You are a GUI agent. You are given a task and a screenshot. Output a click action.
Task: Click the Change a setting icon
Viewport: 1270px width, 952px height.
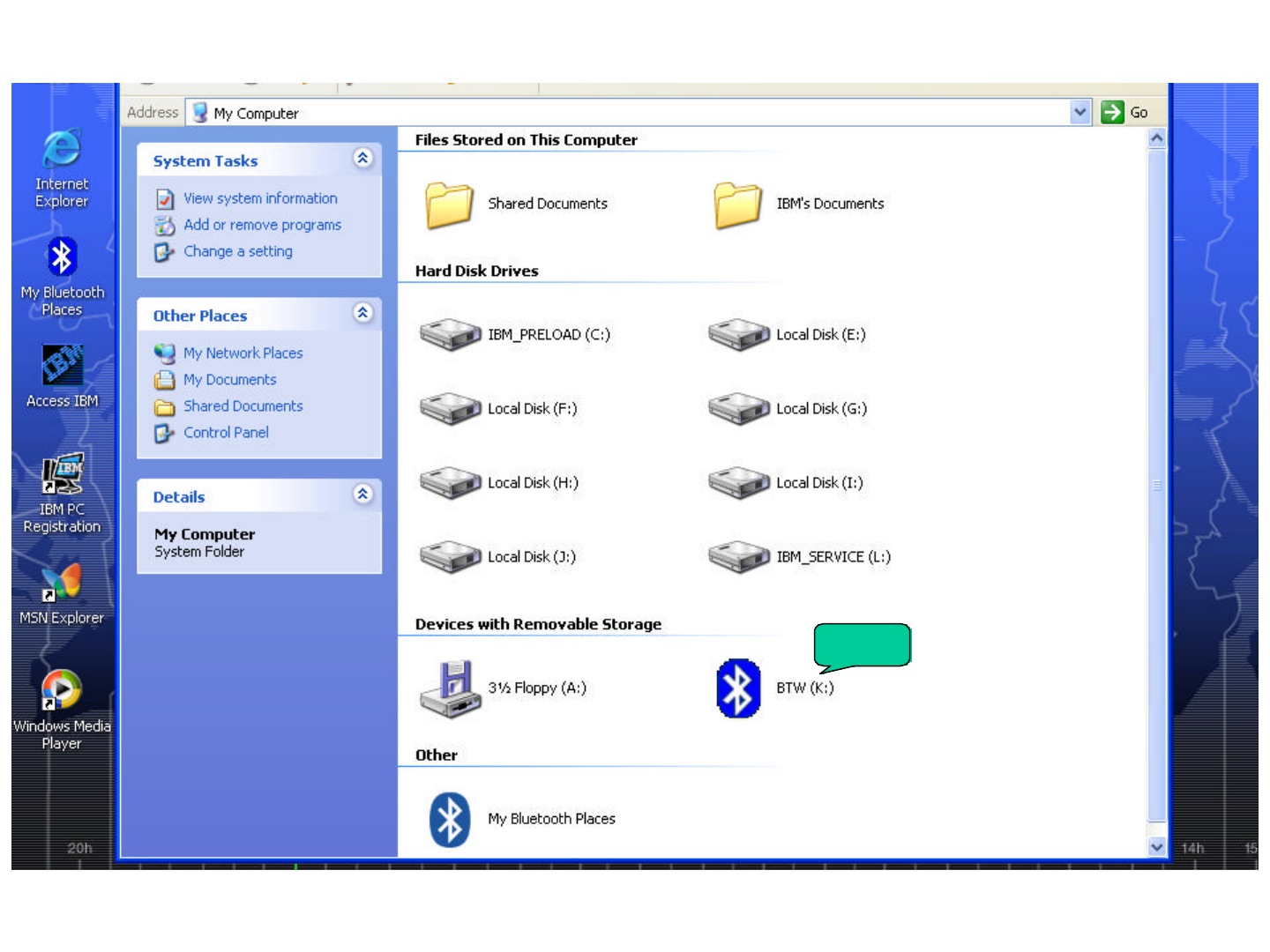165,252
